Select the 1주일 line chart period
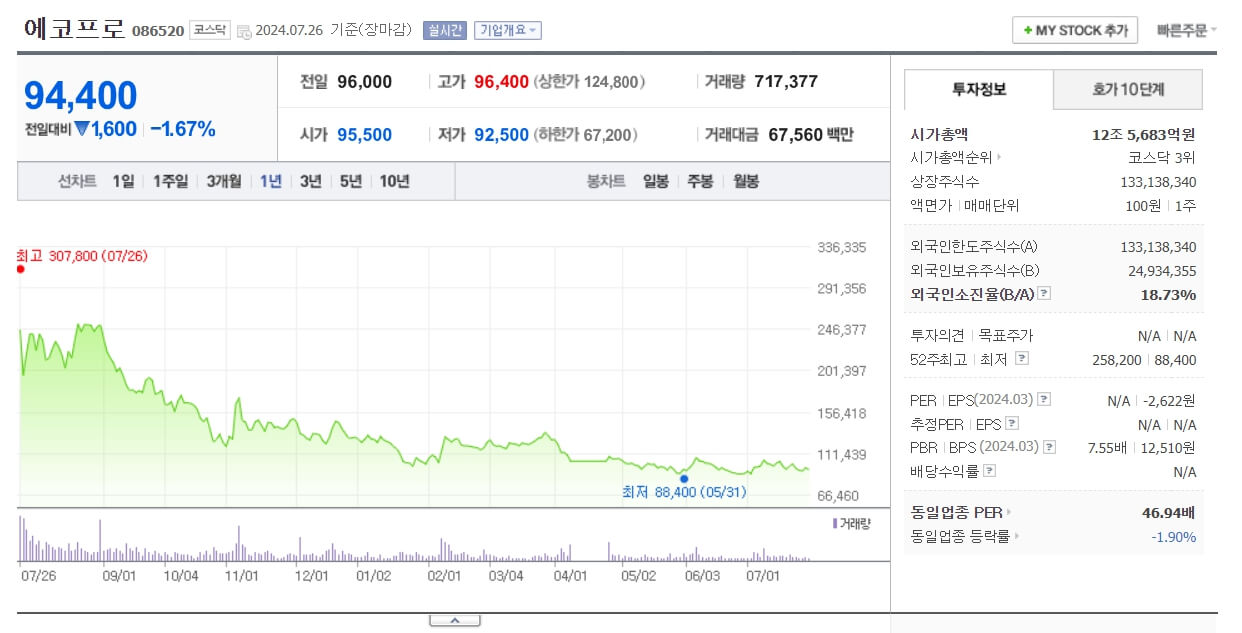The width and height of the screenshot is (1242, 633). (170, 181)
